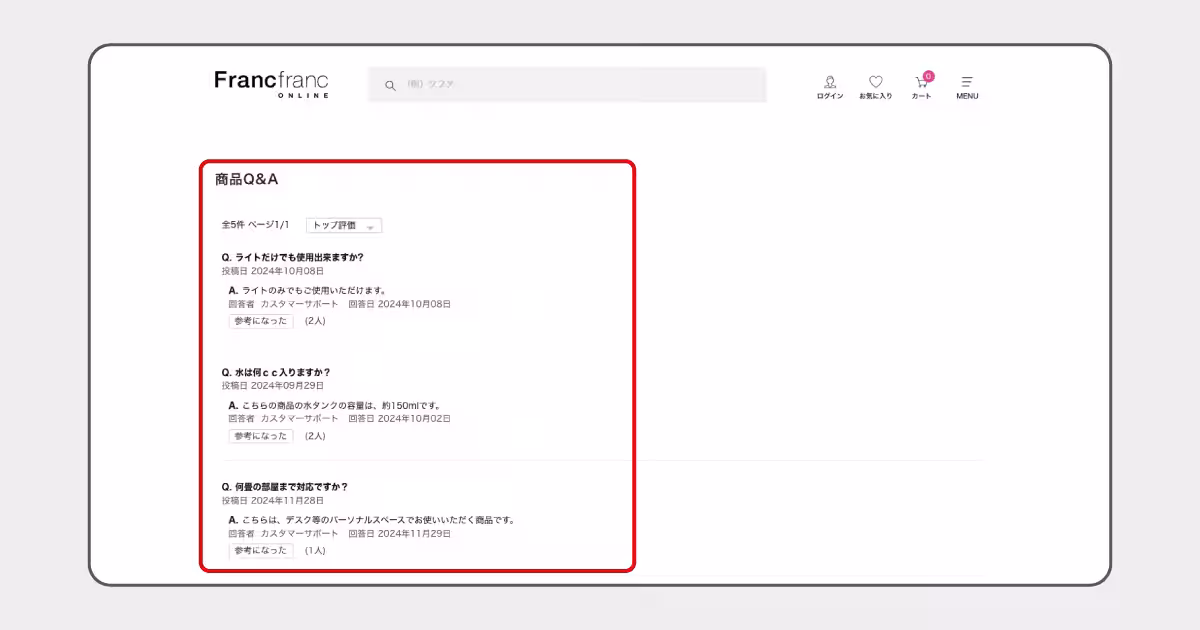Click the お気に入り heart icon
The image size is (1200, 630).
(x=876, y=80)
